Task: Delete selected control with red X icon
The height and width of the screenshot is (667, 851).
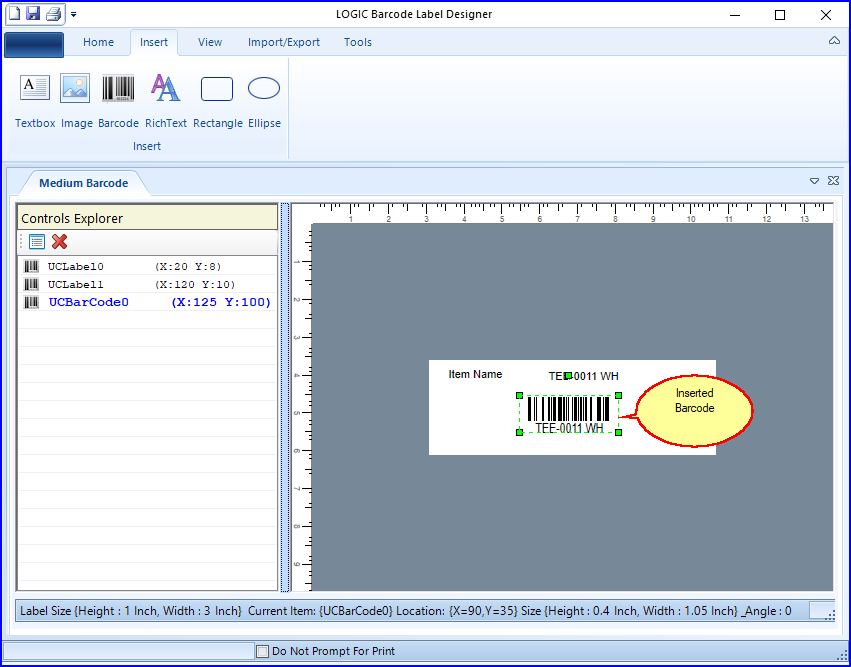Action: pos(59,242)
